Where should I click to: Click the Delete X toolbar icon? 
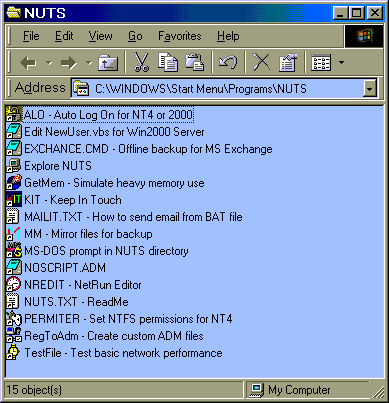(261, 62)
